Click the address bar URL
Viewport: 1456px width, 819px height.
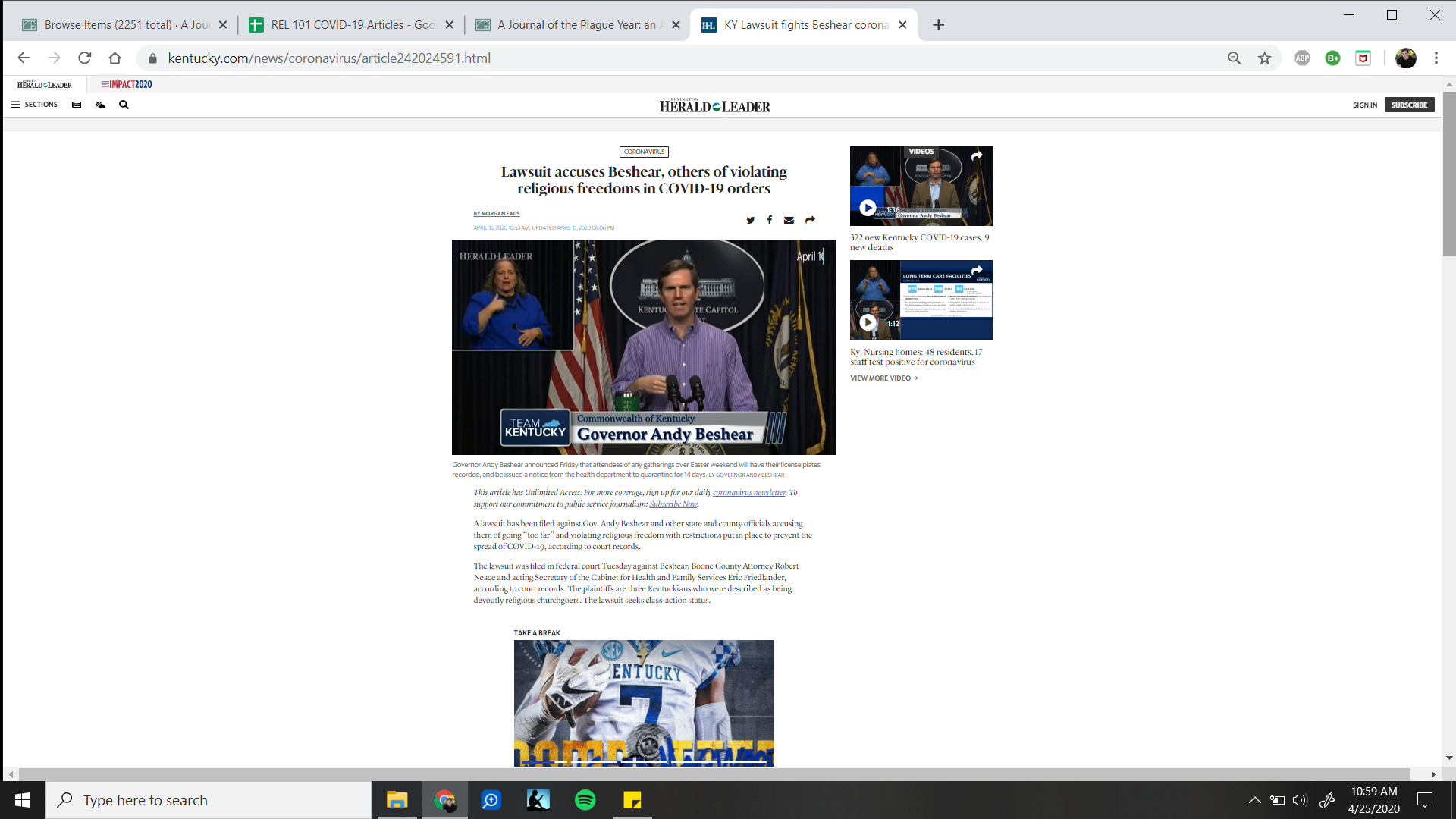pyautogui.click(x=329, y=58)
